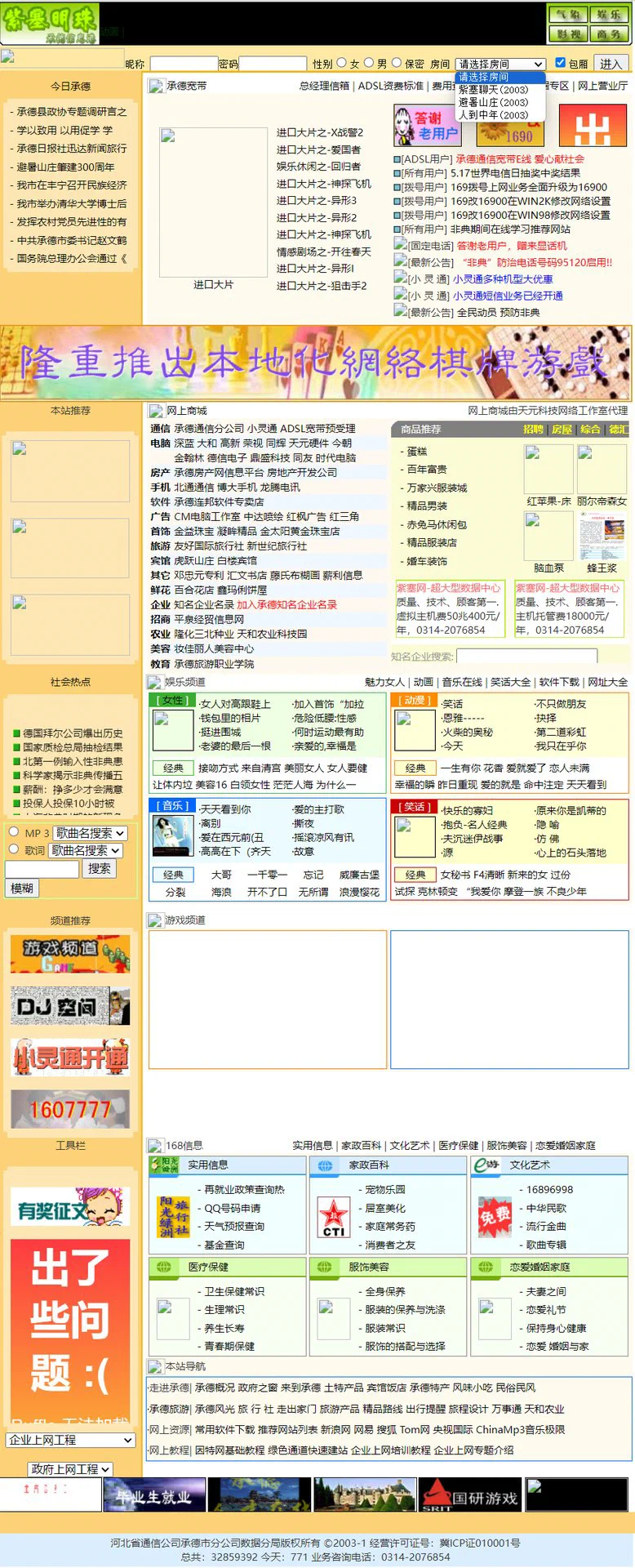Screen dimensions: 635x1568
Task: Click the 昵称 nickname input field
Action: click(x=184, y=64)
